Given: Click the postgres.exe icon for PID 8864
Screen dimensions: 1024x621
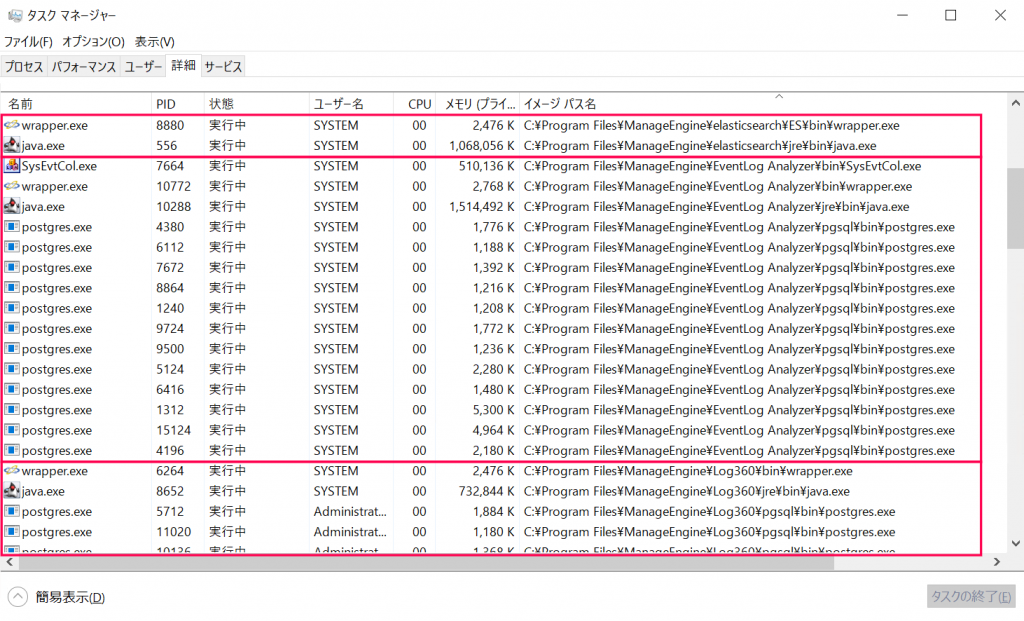Looking at the screenshot, I should pos(12,287).
